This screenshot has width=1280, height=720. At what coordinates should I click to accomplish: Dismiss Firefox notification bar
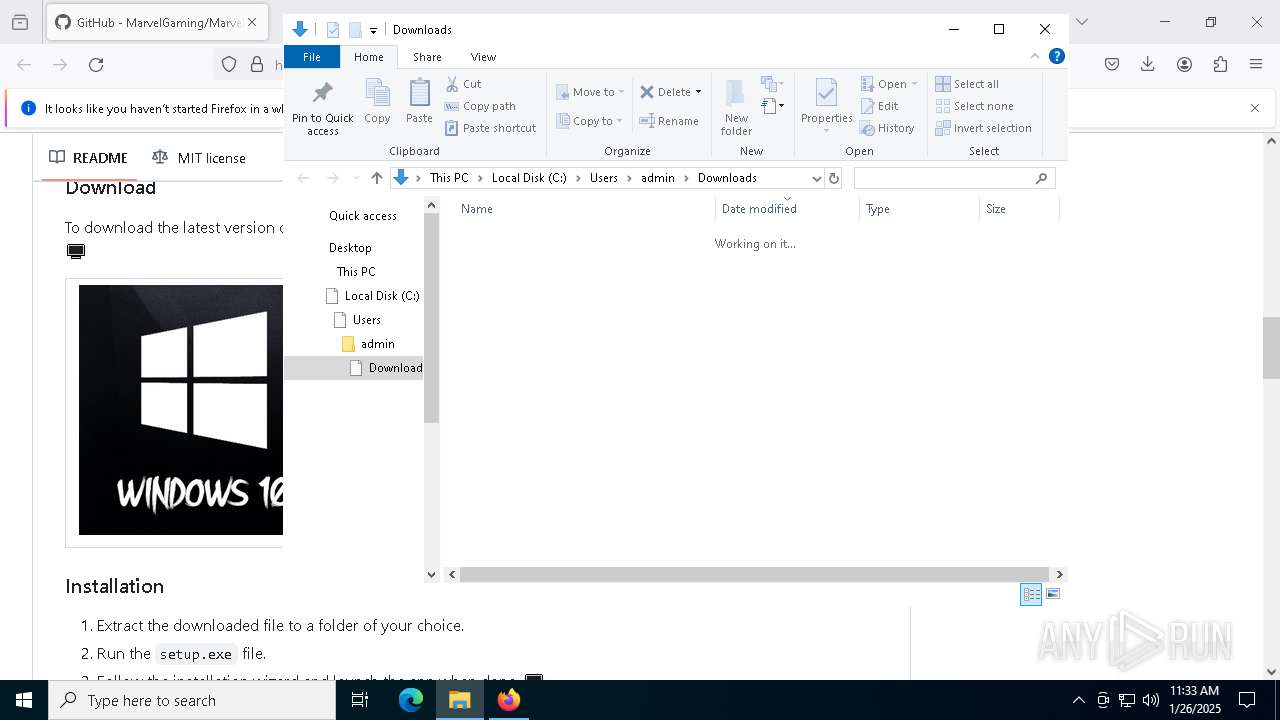tap(1255, 108)
